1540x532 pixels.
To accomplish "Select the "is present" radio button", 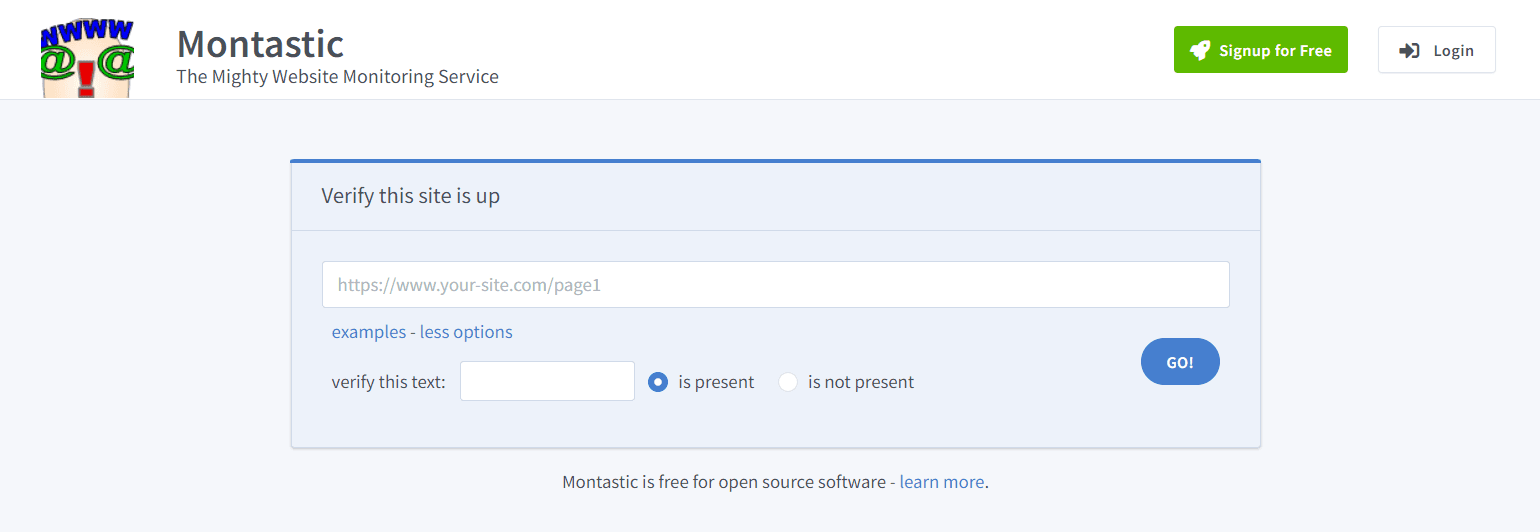I will coord(658,382).
